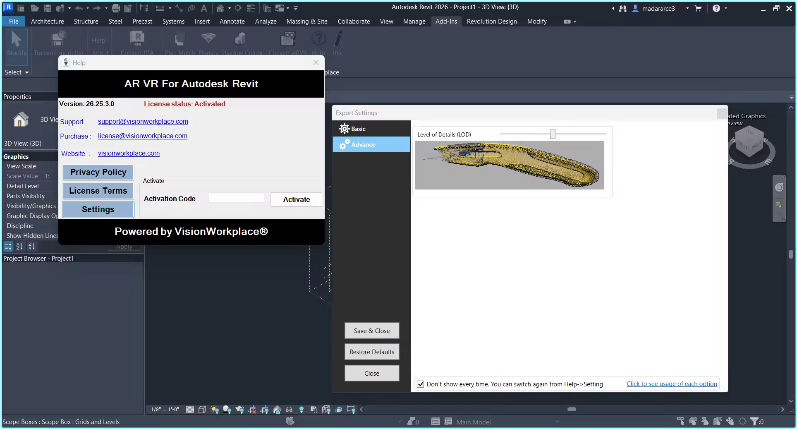Open the 3D view dropdown arrow in quick access toolbar
797x429 pixels.
229,8
